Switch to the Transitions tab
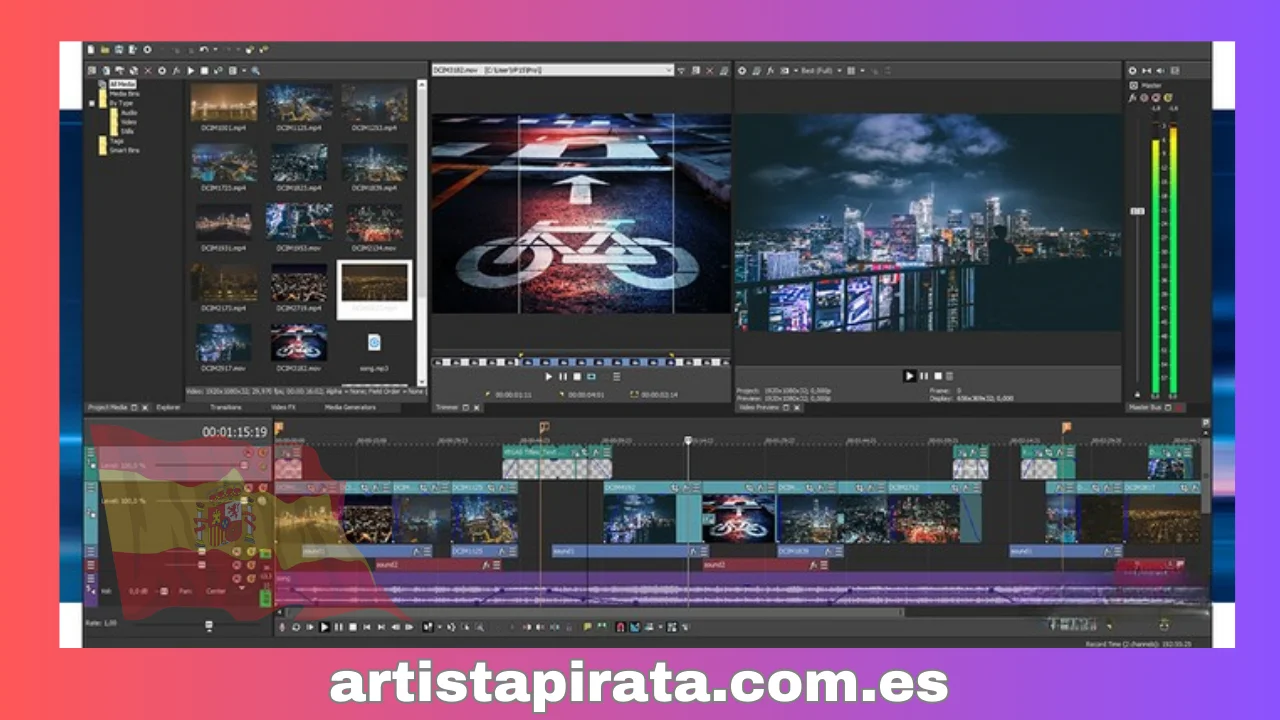 pyautogui.click(x=226, y=408)
